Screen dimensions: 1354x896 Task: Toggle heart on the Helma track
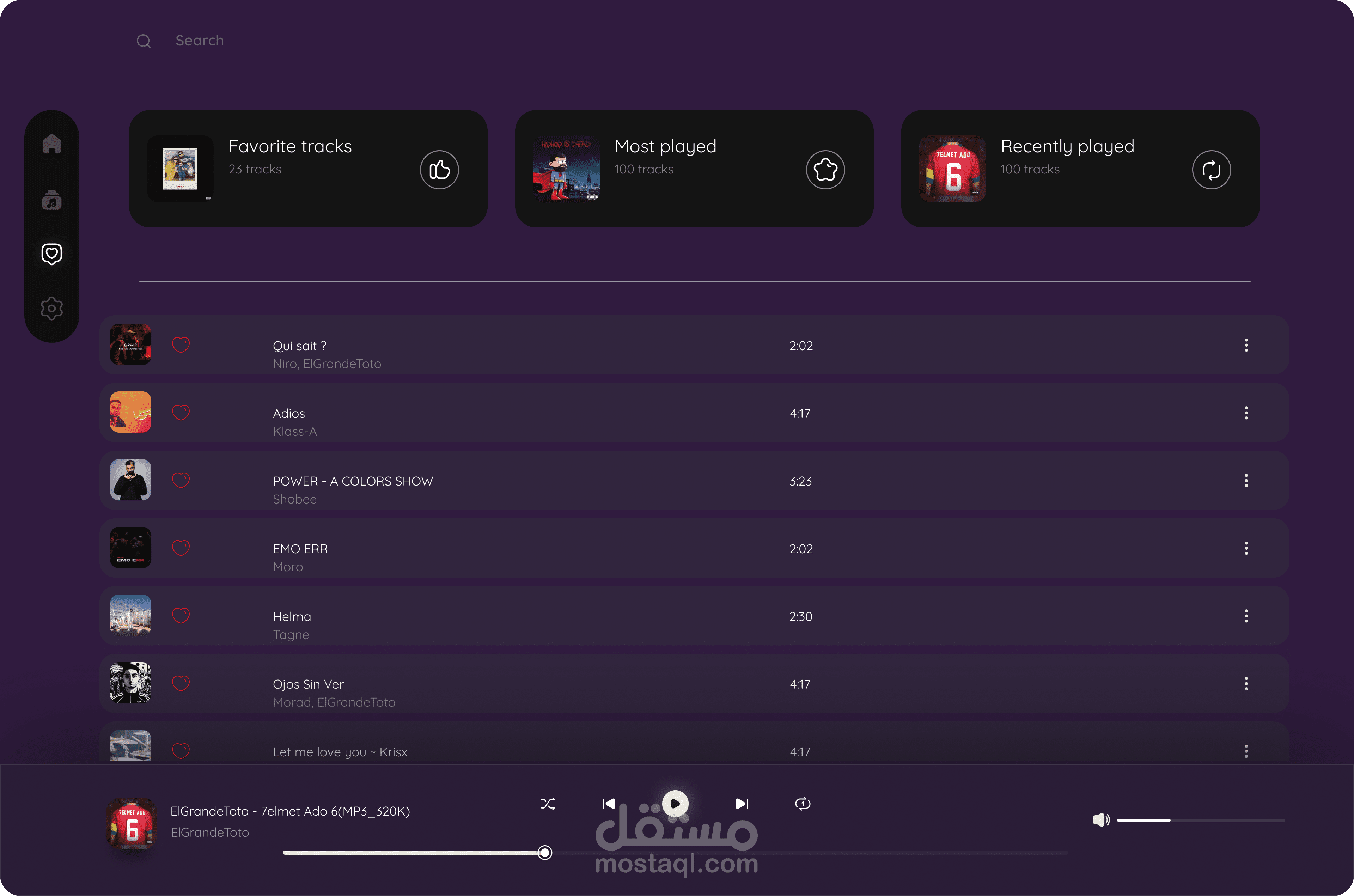(x=181, y=615)
